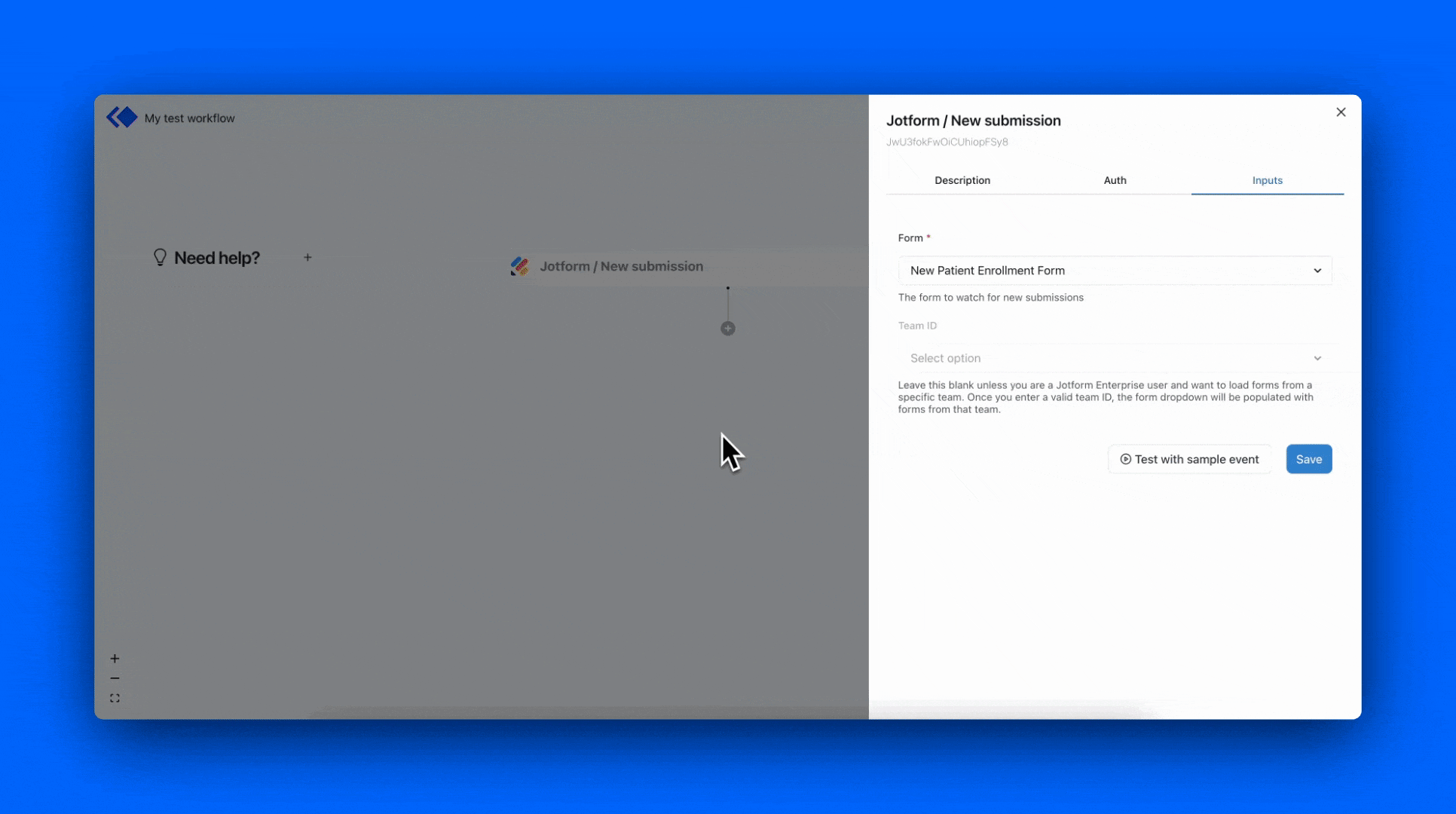Add a step below Jotform node
This screenshot has width=1456, height=814.
click(728, 329)
